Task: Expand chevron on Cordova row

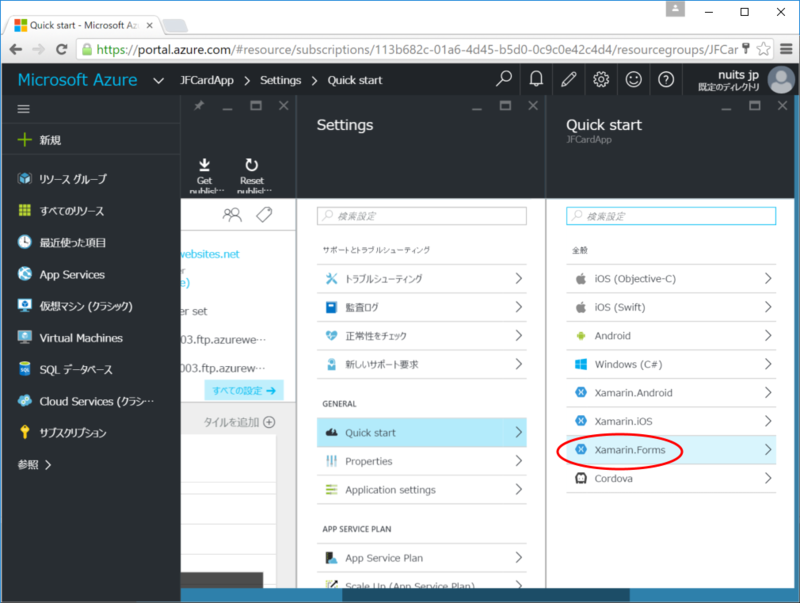Action: coord(768,479)
